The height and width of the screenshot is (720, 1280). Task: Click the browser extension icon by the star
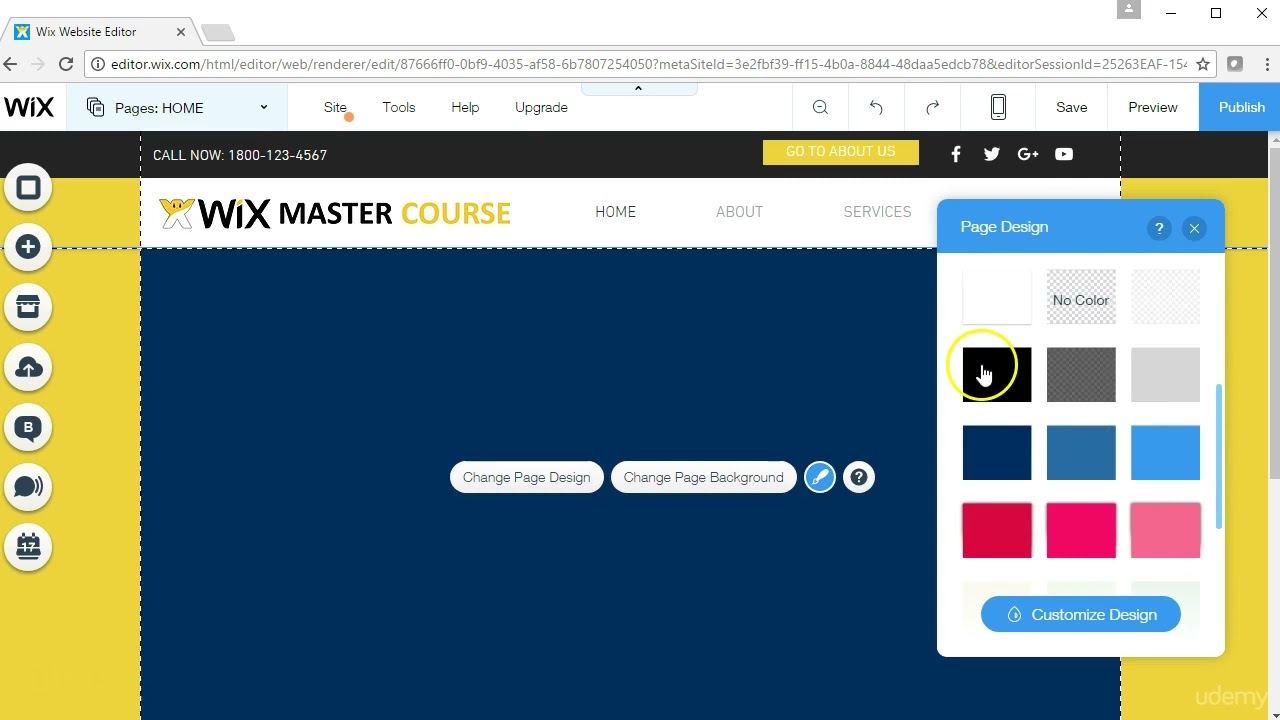[1235, 64]
